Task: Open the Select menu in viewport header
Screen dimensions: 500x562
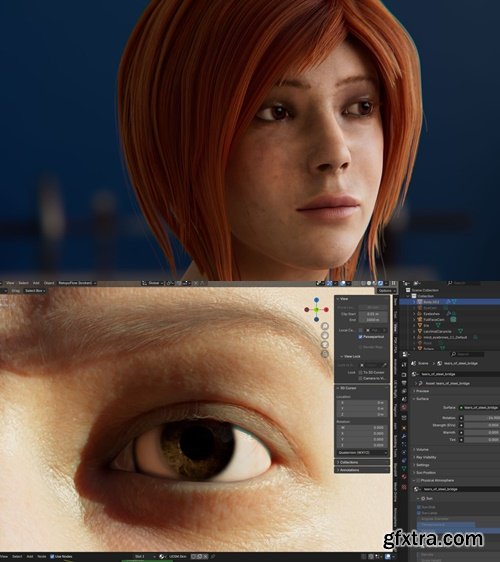Action: [23, 283]
